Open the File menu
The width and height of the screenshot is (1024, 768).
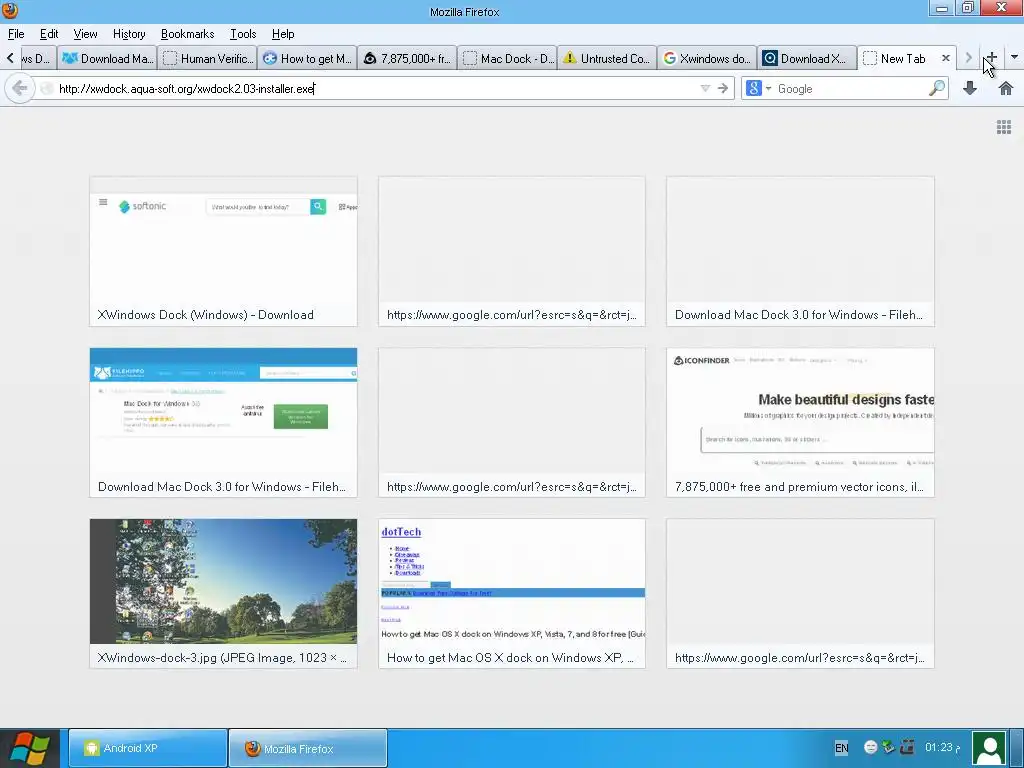coord(16,34)
